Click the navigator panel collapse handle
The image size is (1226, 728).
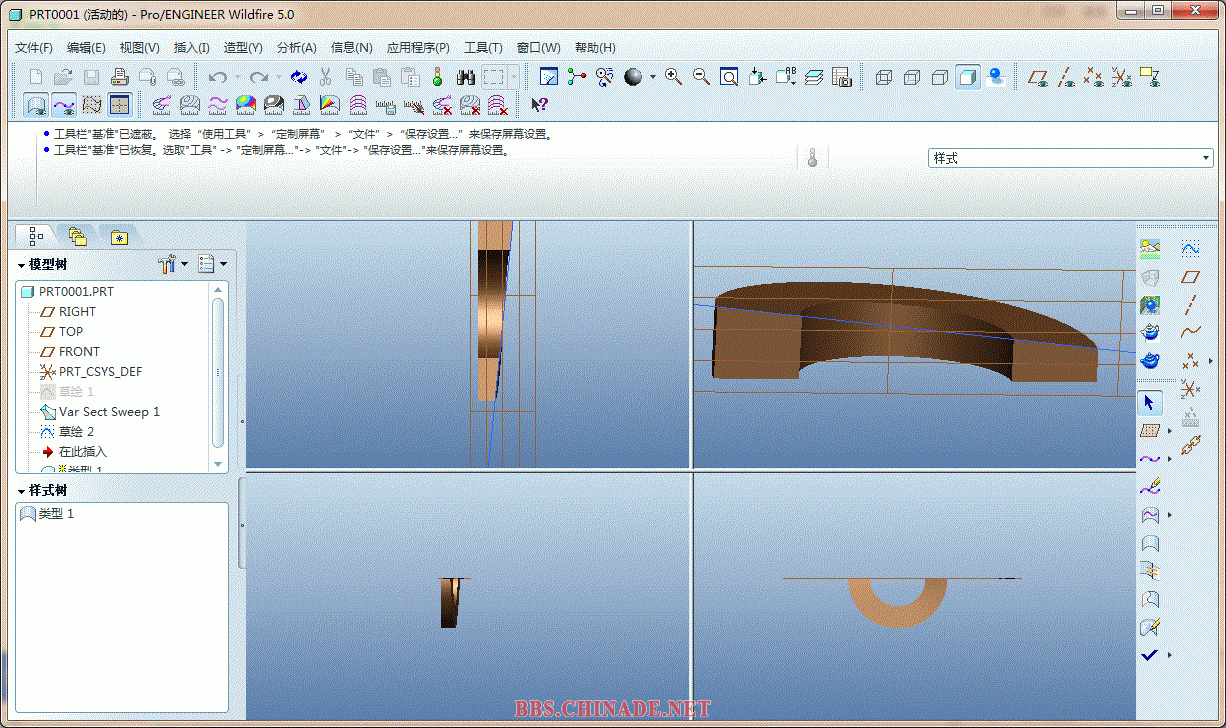[x=241, y=523]
